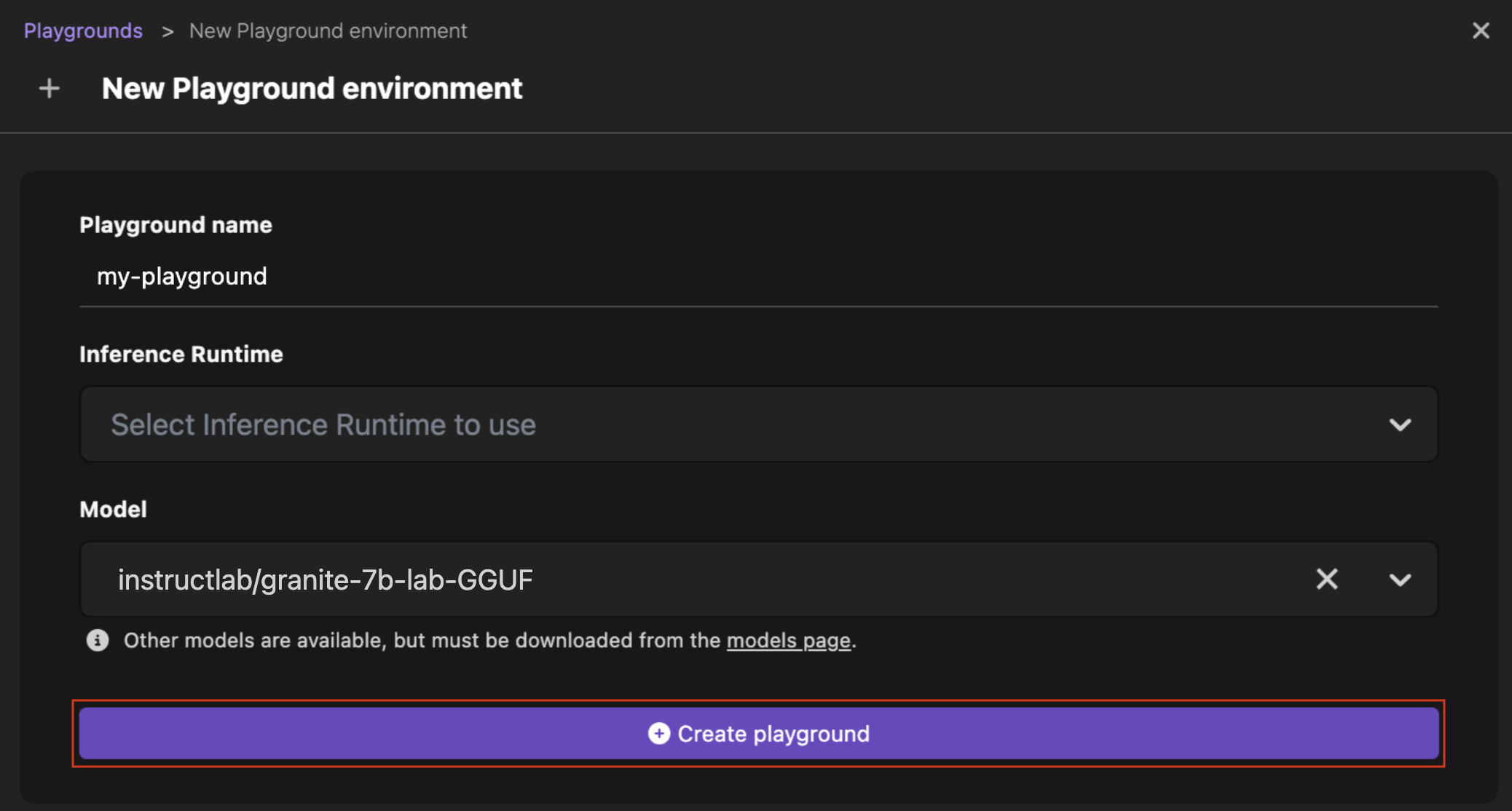1512x811 pixels.
Task: Click New Playground environment in the breadcrumb
Action: coord(328,30)
